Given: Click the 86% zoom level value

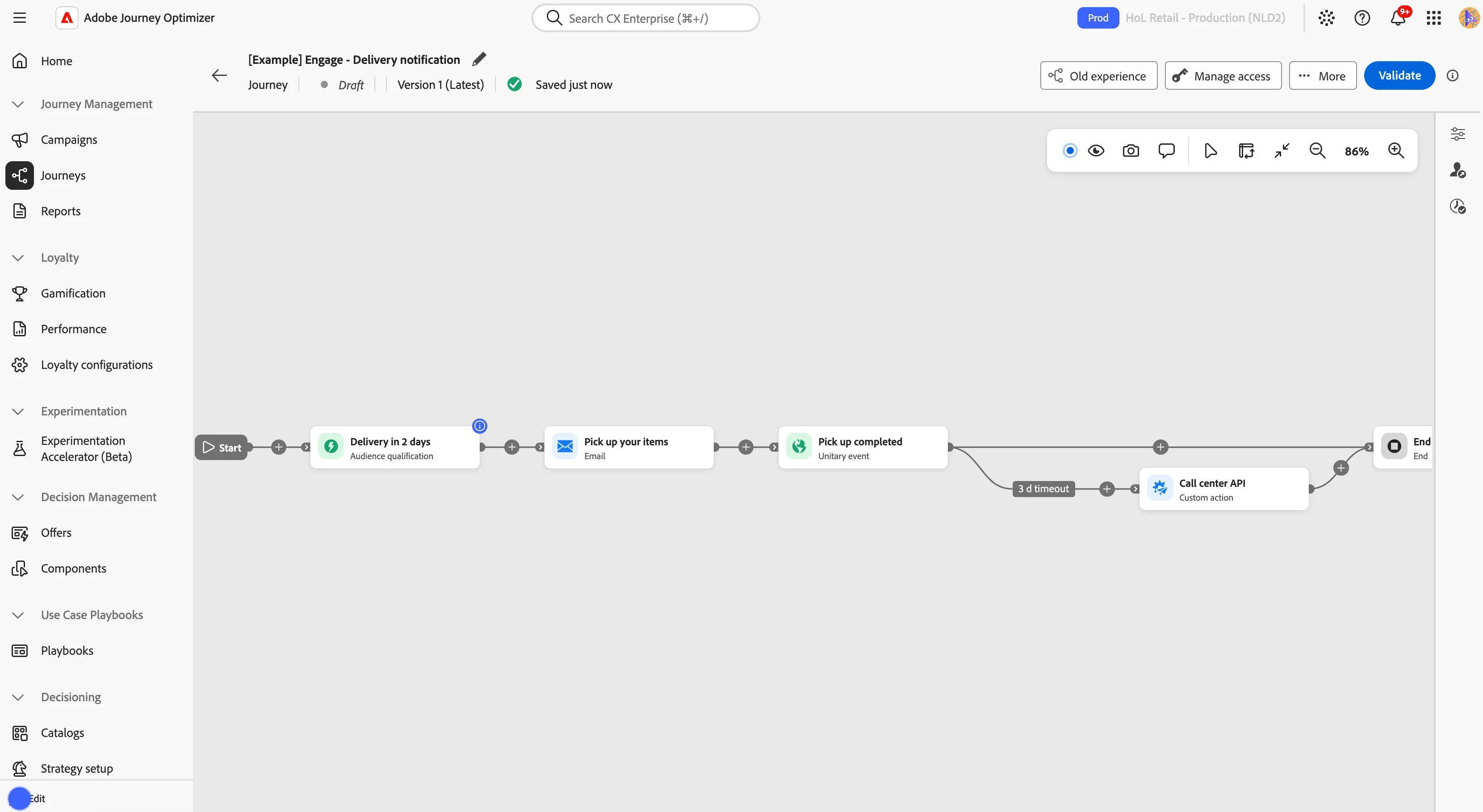Looking at the screenshot, I should [x=1356, y=151].
